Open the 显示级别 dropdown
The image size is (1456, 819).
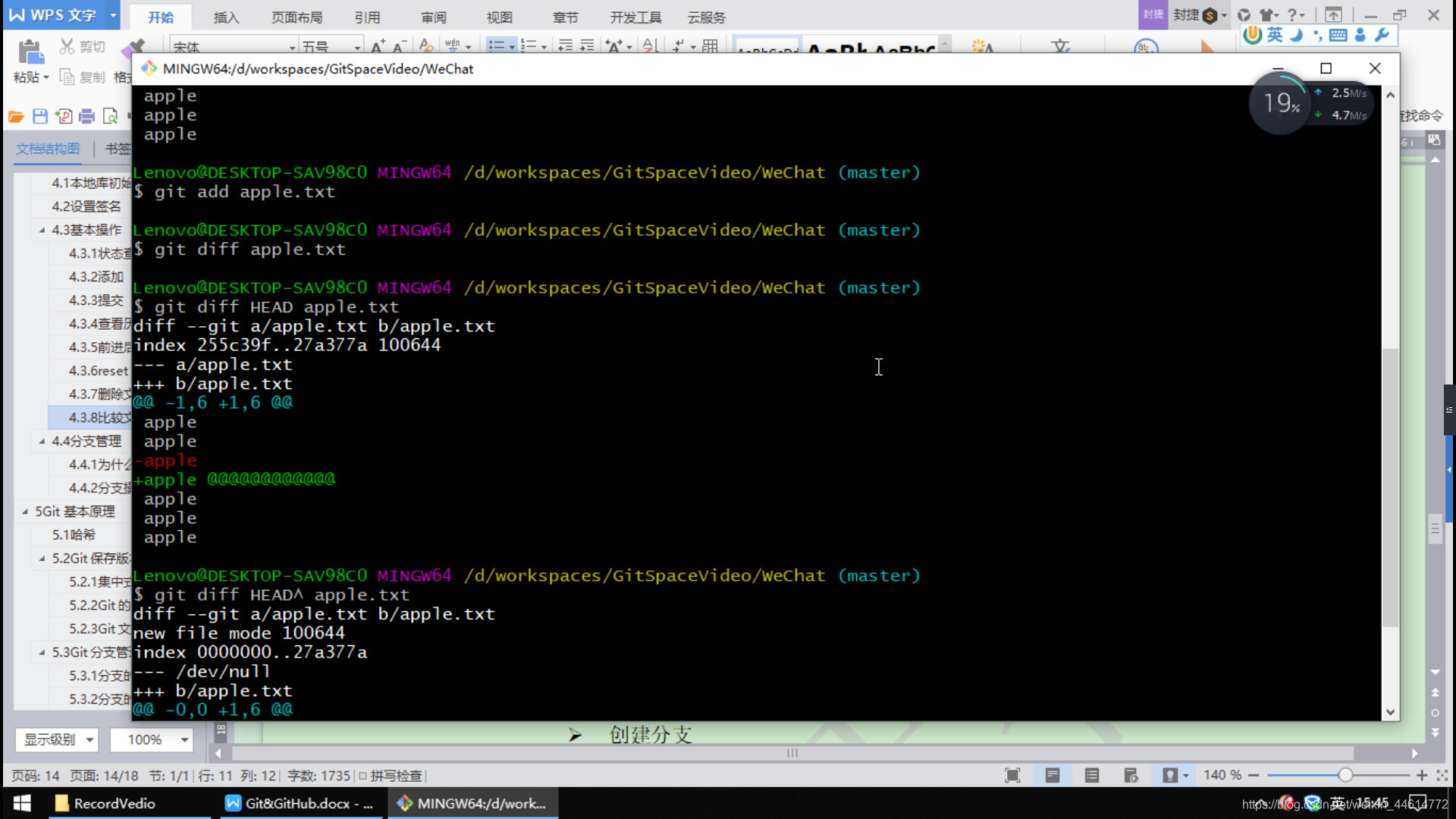57,739
